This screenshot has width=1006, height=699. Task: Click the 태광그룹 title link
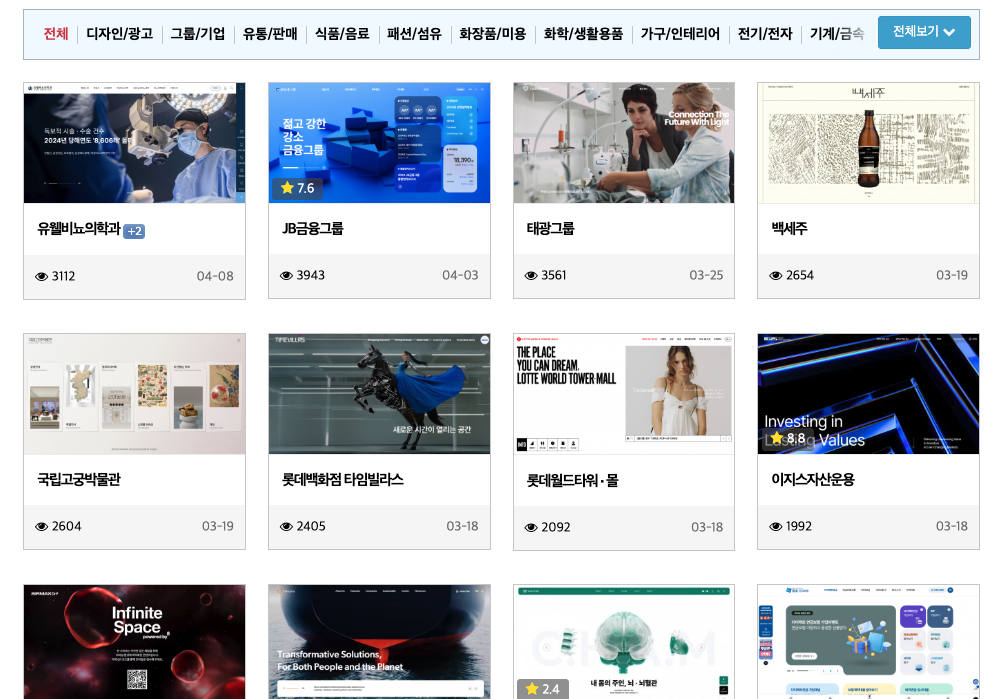[550, 229]
